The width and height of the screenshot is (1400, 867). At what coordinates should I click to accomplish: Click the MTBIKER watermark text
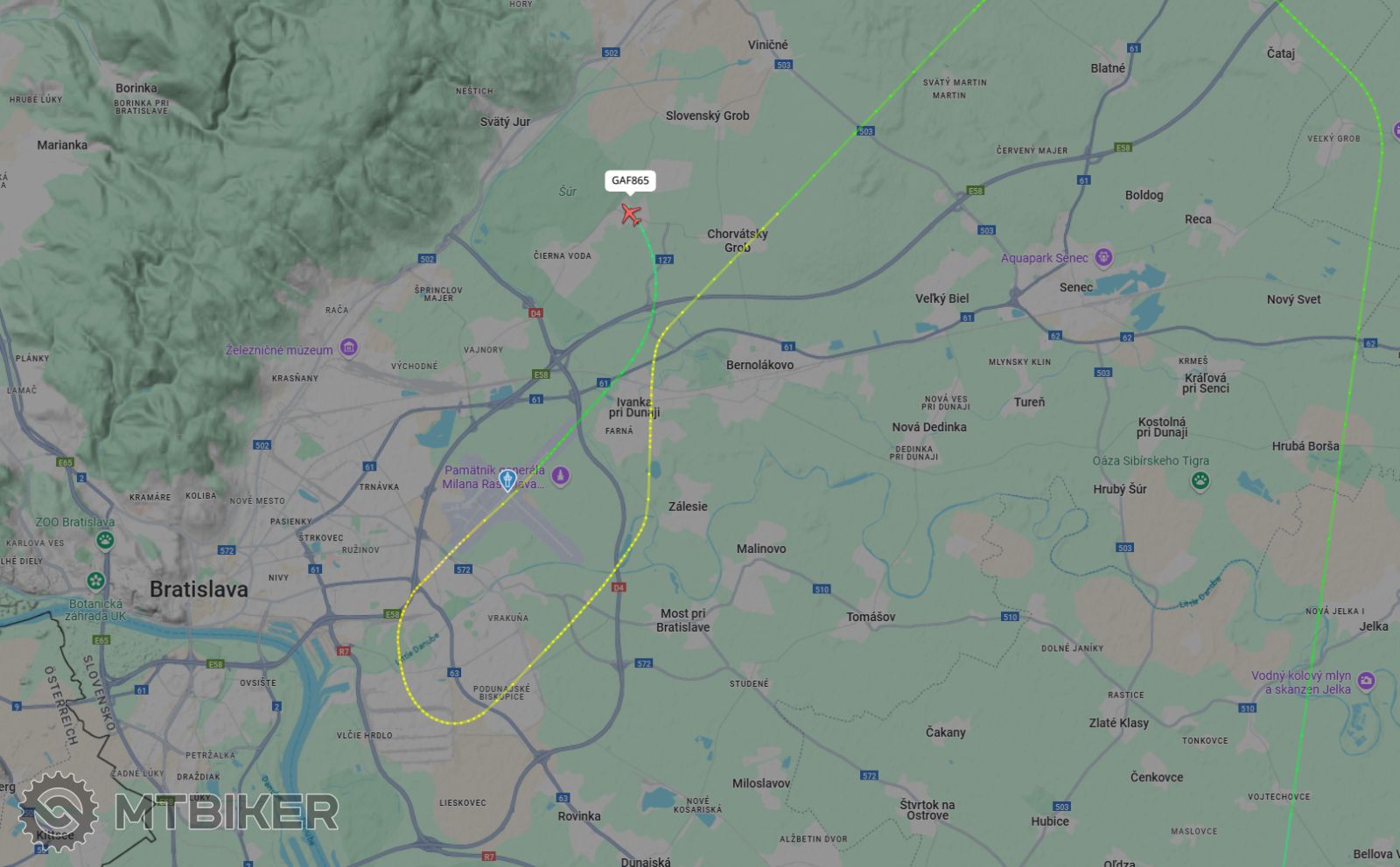point(226,813)
